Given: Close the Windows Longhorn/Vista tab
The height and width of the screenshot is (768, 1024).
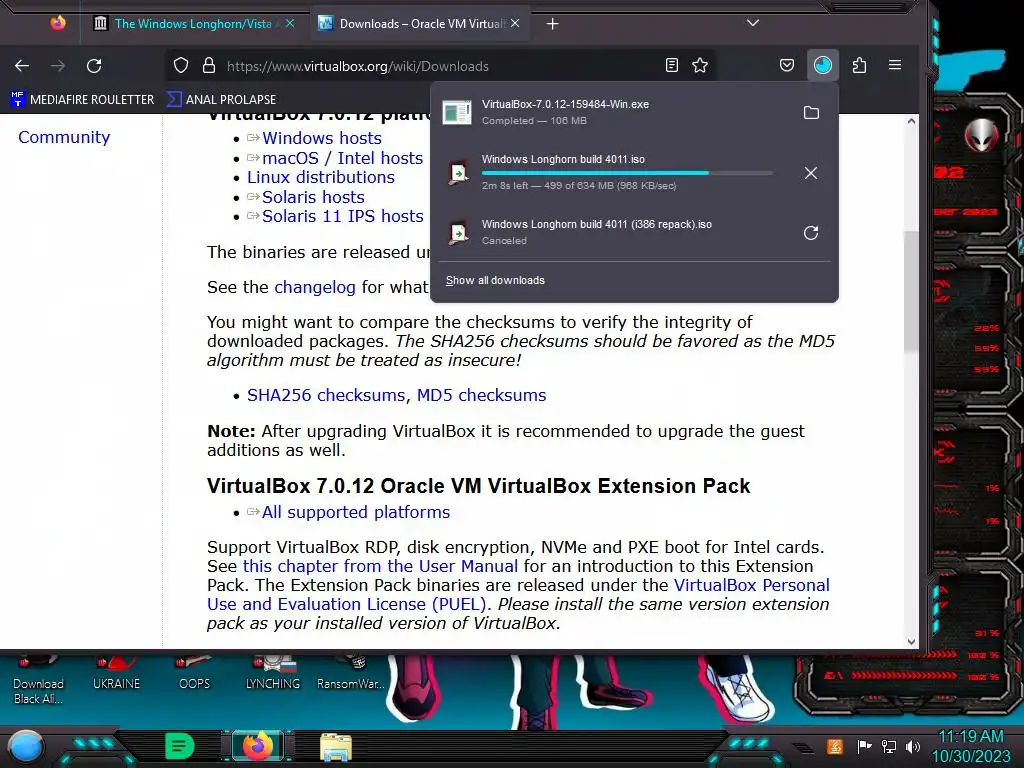Looking at the screenshot, I should click(x=290, y=24).
